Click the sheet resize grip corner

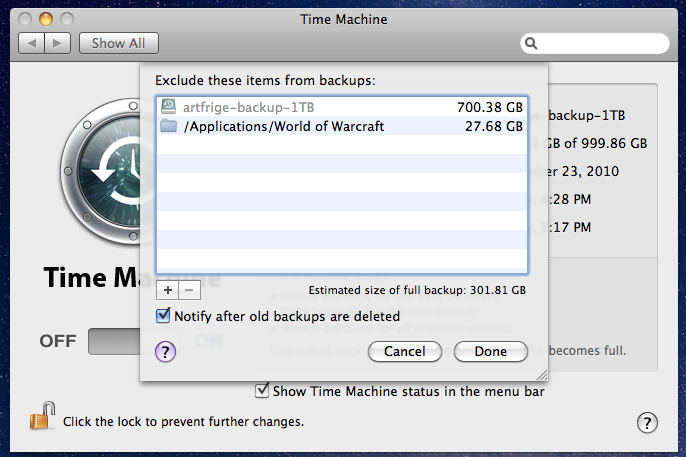coord(542,375)
